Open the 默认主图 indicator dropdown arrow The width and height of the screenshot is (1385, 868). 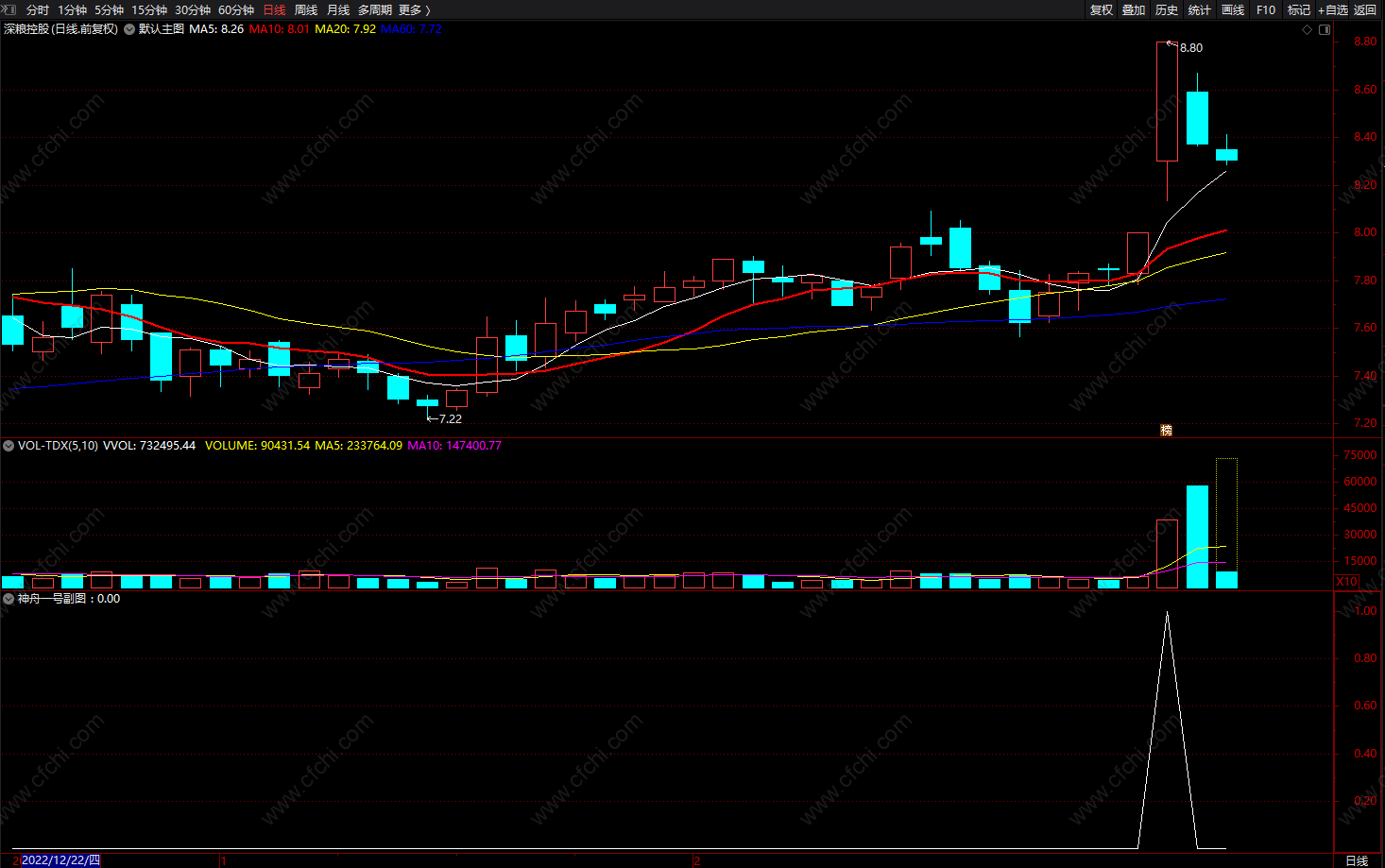pyautogui.click(x=129, y=29)
